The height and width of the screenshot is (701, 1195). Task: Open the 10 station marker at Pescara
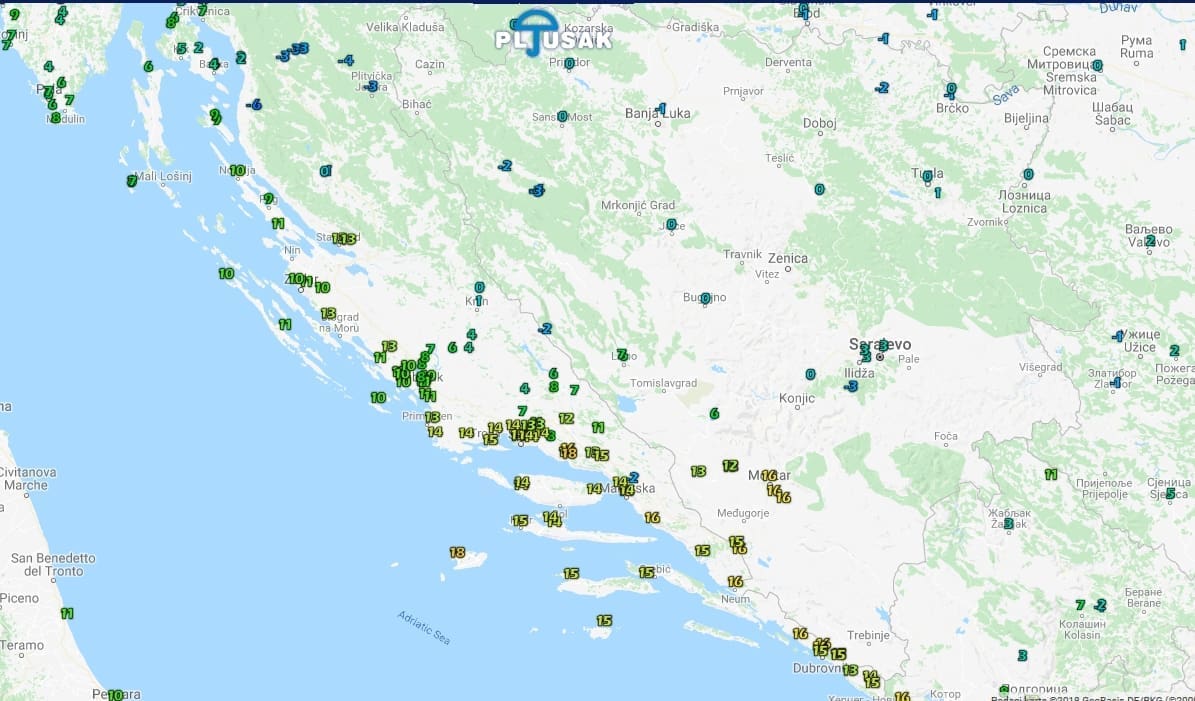[x=115, y=694]
